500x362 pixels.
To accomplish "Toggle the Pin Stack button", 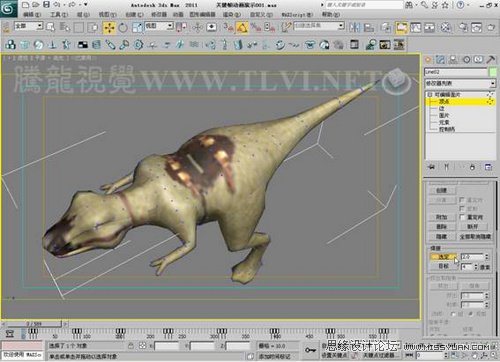I will (431, 167).
